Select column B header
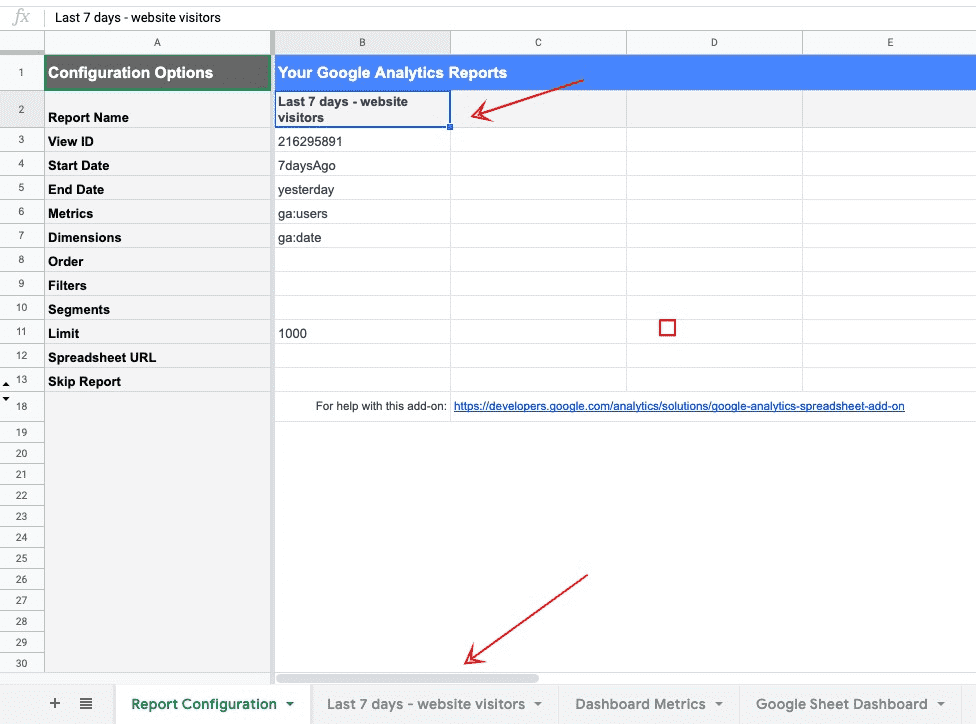The height and width of the screenshot is (724, 976). (x=362, y=42)
